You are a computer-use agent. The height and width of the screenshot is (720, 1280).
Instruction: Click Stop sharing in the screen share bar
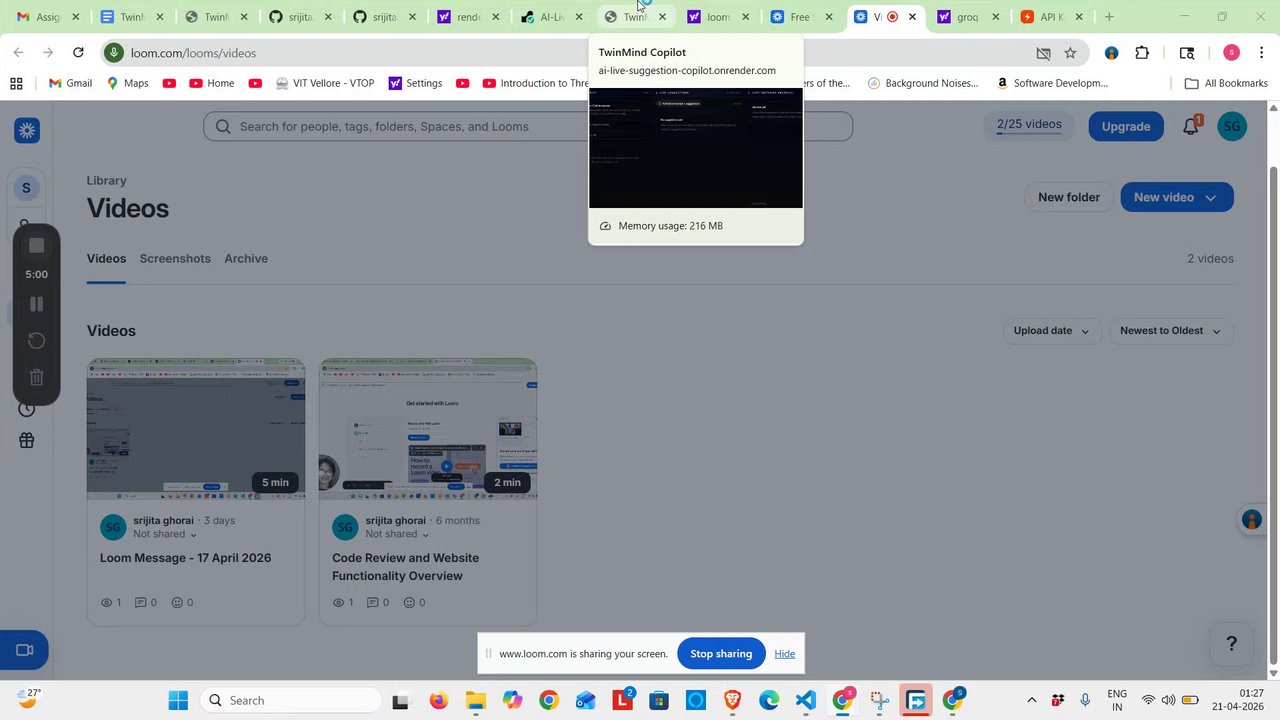tap(721, 654)
